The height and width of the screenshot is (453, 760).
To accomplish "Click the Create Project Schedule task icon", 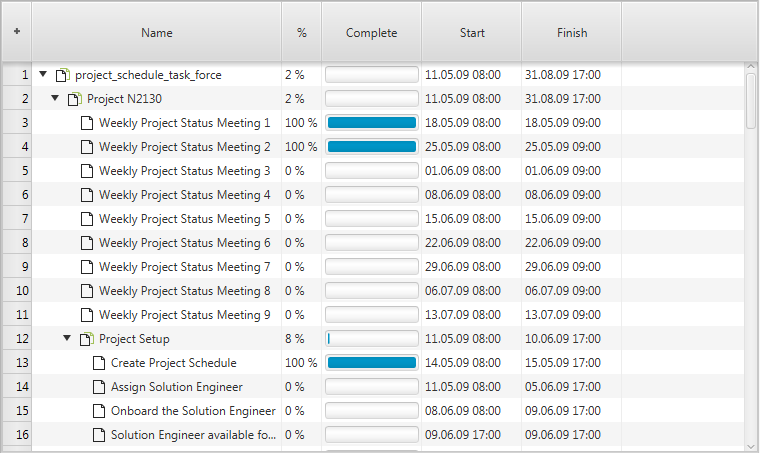I will 99,363.
